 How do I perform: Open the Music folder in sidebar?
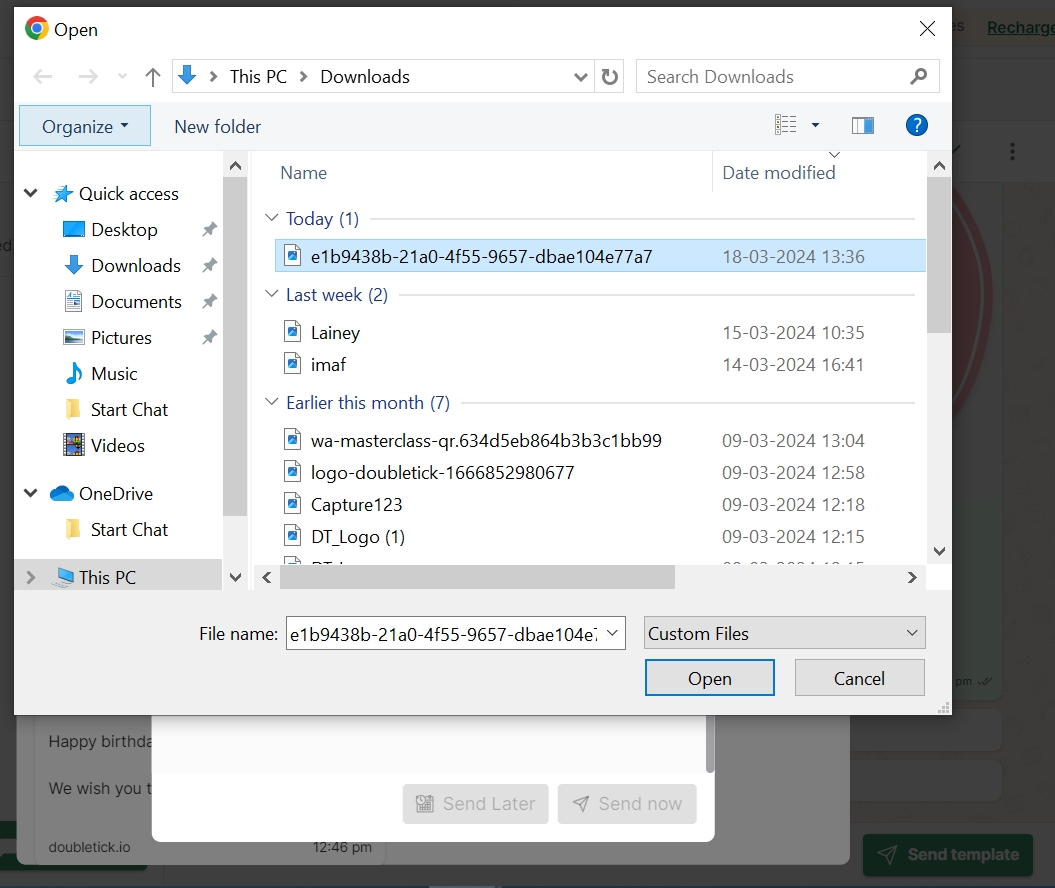114,374
